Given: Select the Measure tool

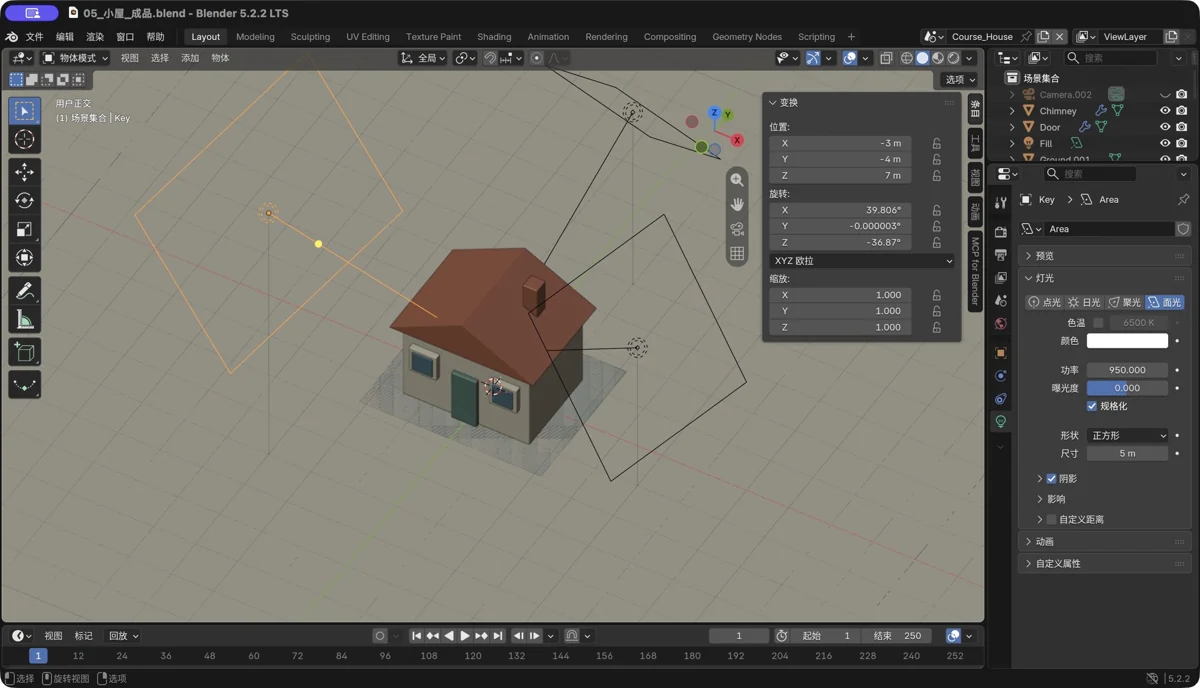Looking at the screenshot, I should (x=24, y=320).
